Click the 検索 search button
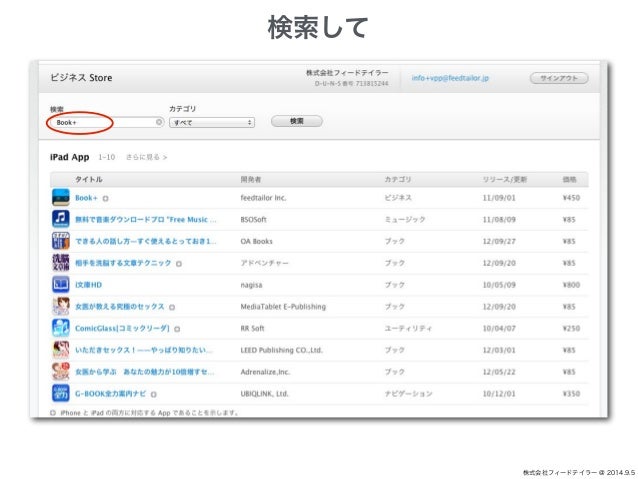638x479 pixels. point(297,121)
